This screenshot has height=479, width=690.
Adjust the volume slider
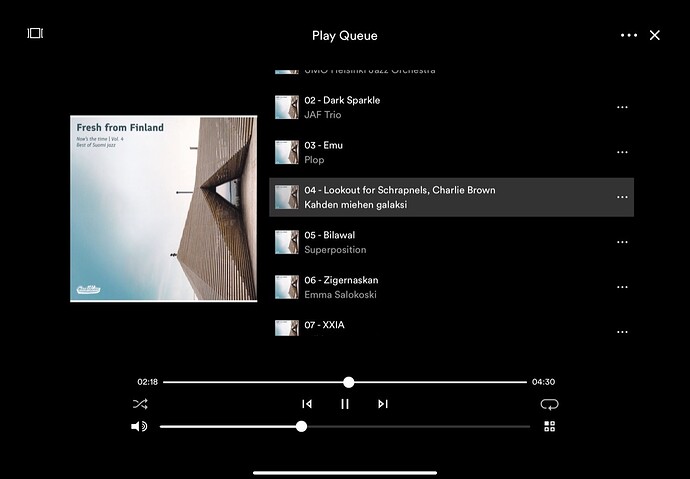pyautogui.click(x=345, y=426)
